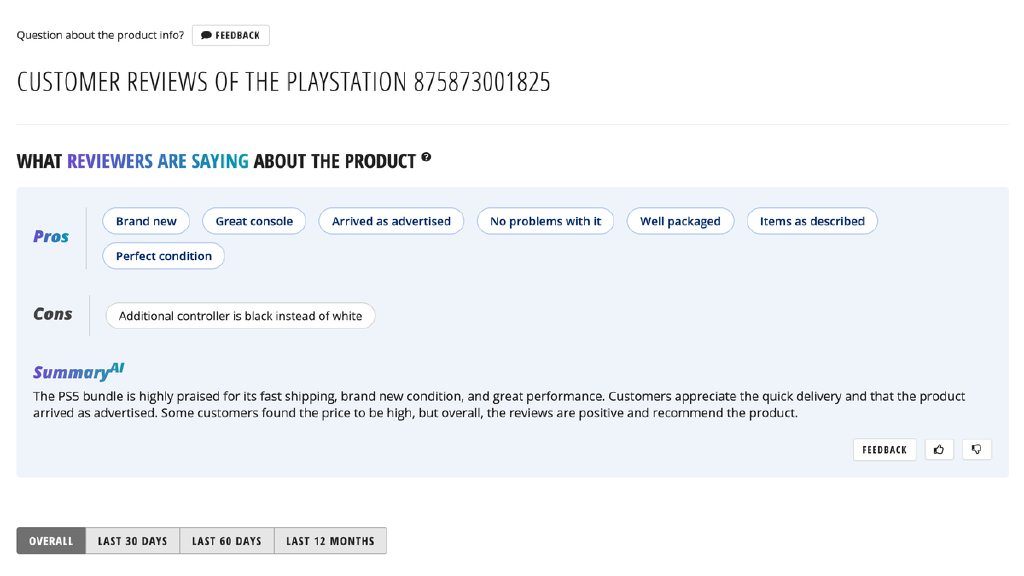
Task: Click the thumbs down icon
Action: (x=977, y=450)
